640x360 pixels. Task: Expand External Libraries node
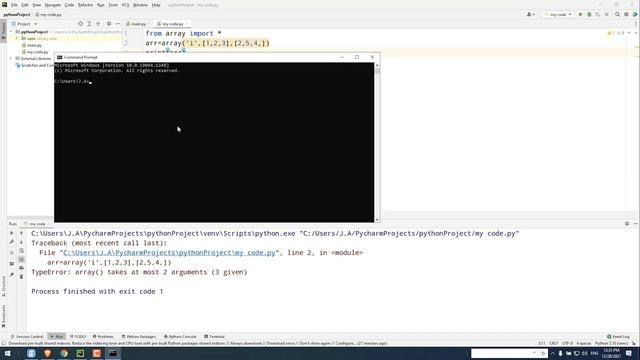(x=11, y=58)
